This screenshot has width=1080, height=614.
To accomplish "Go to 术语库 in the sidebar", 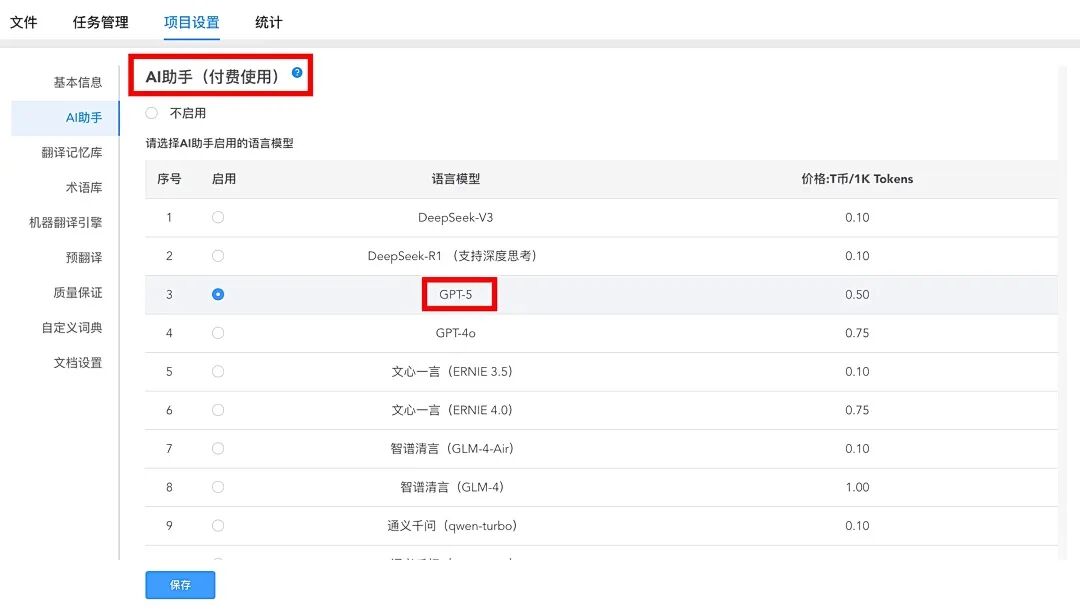I will click(84, 187).
